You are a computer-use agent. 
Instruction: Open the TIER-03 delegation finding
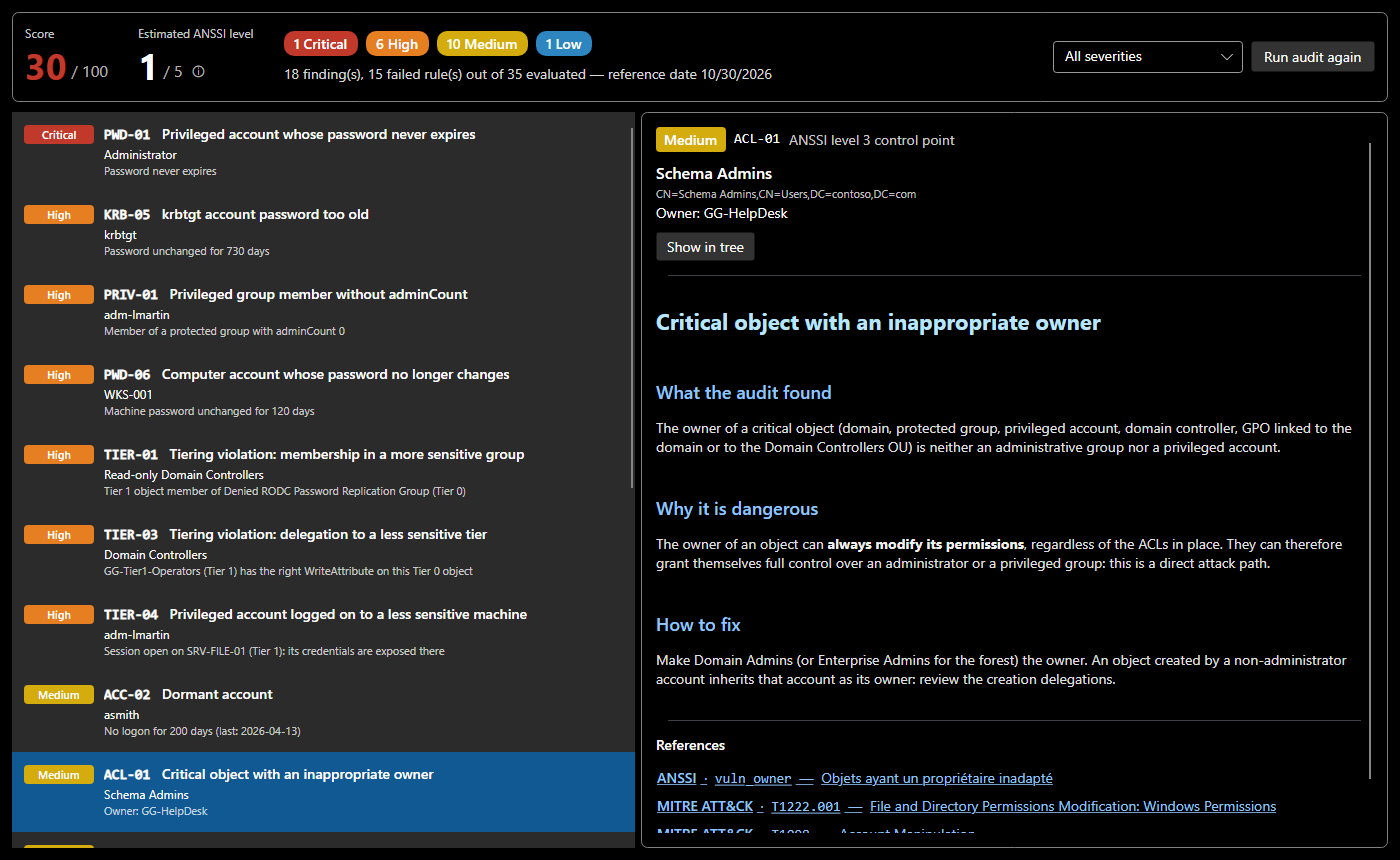point(323,552)
